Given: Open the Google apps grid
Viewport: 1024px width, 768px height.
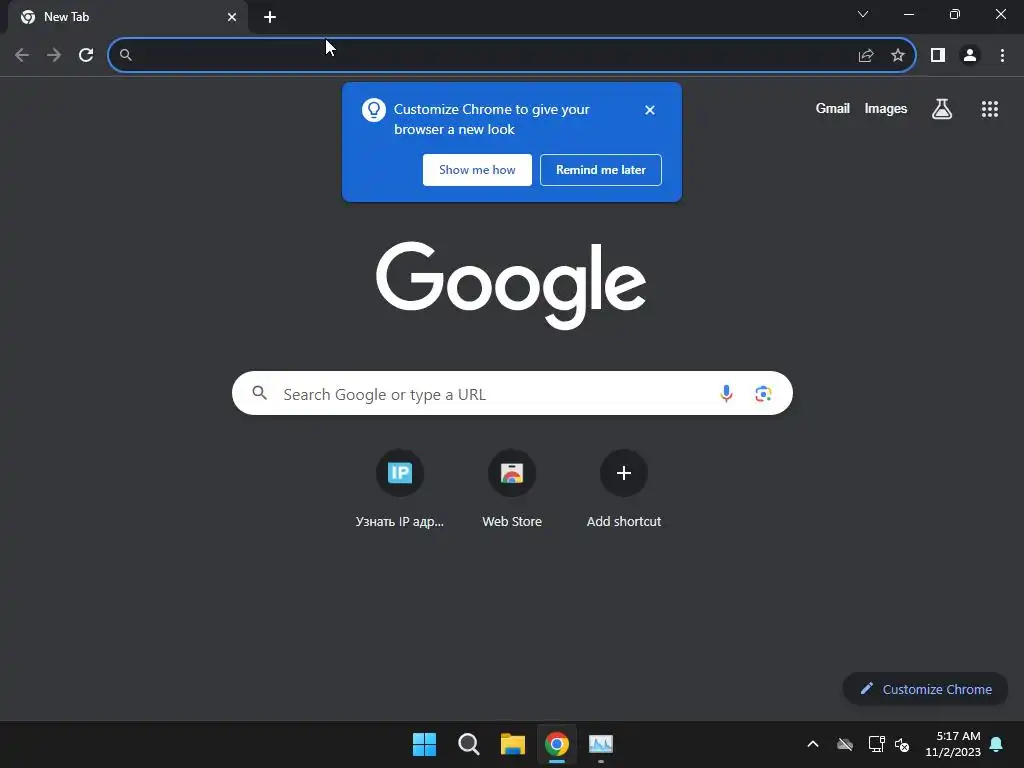Looking at the screenshot, I should pyautogui.click(x=989, y=109).
